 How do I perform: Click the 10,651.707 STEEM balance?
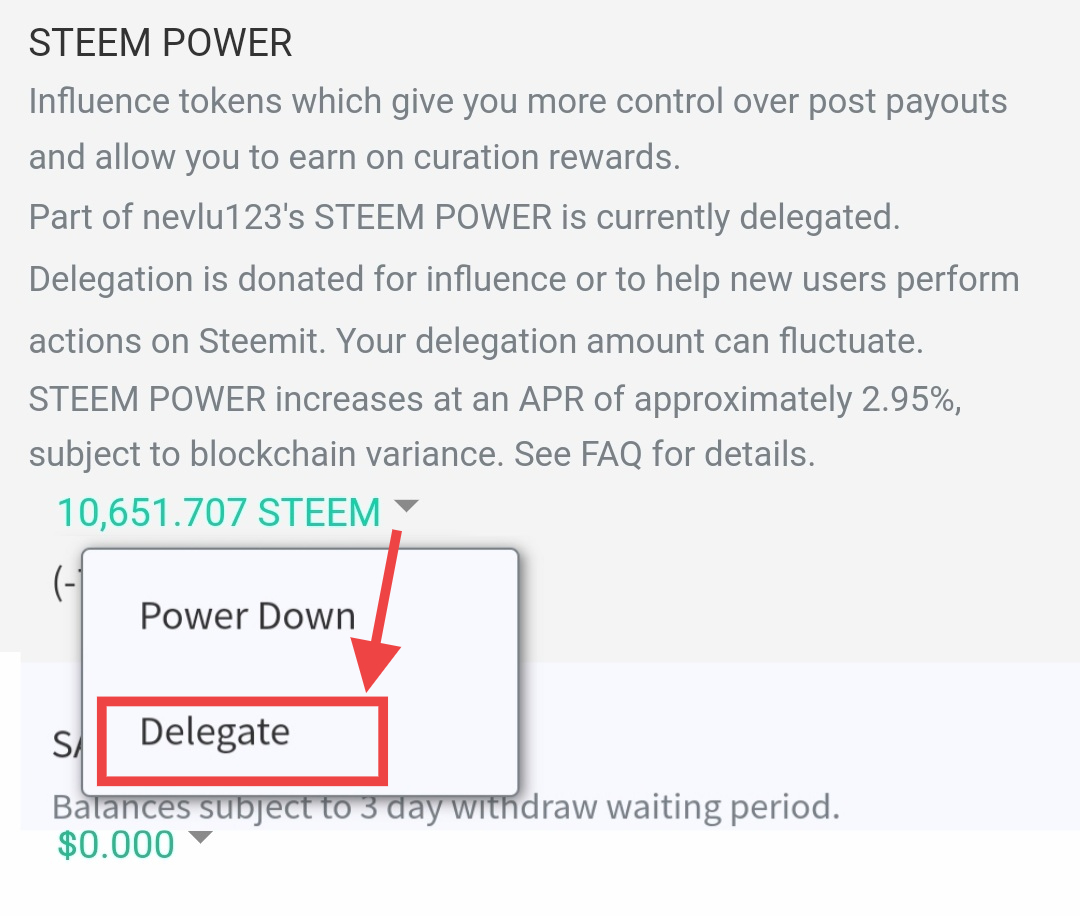218,513
